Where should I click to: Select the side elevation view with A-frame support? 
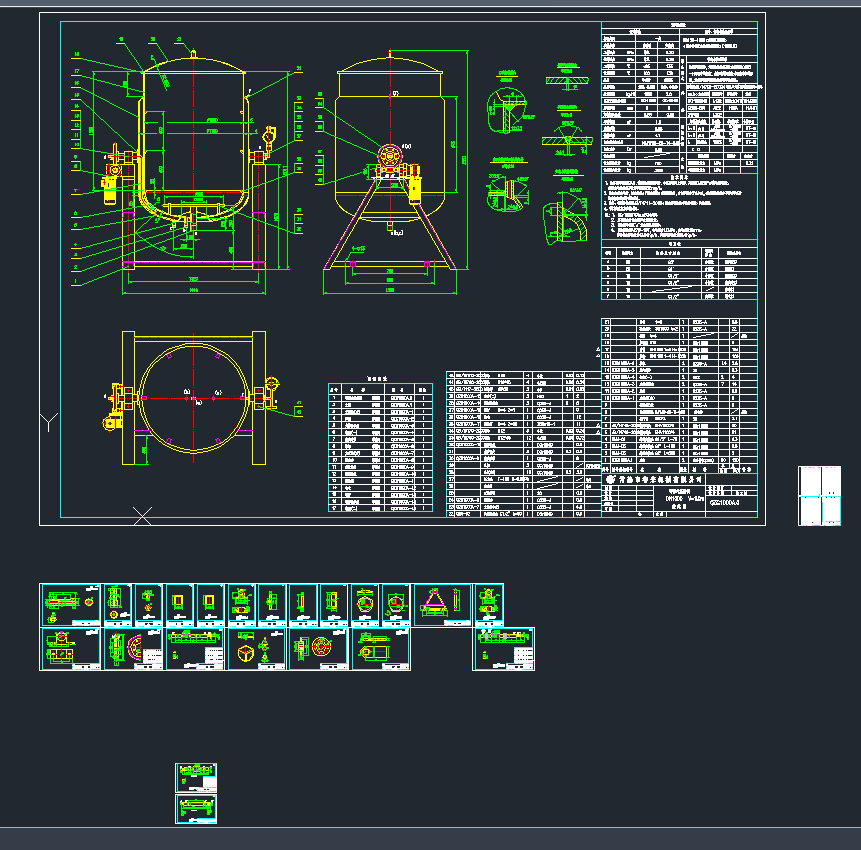point(391,171)
